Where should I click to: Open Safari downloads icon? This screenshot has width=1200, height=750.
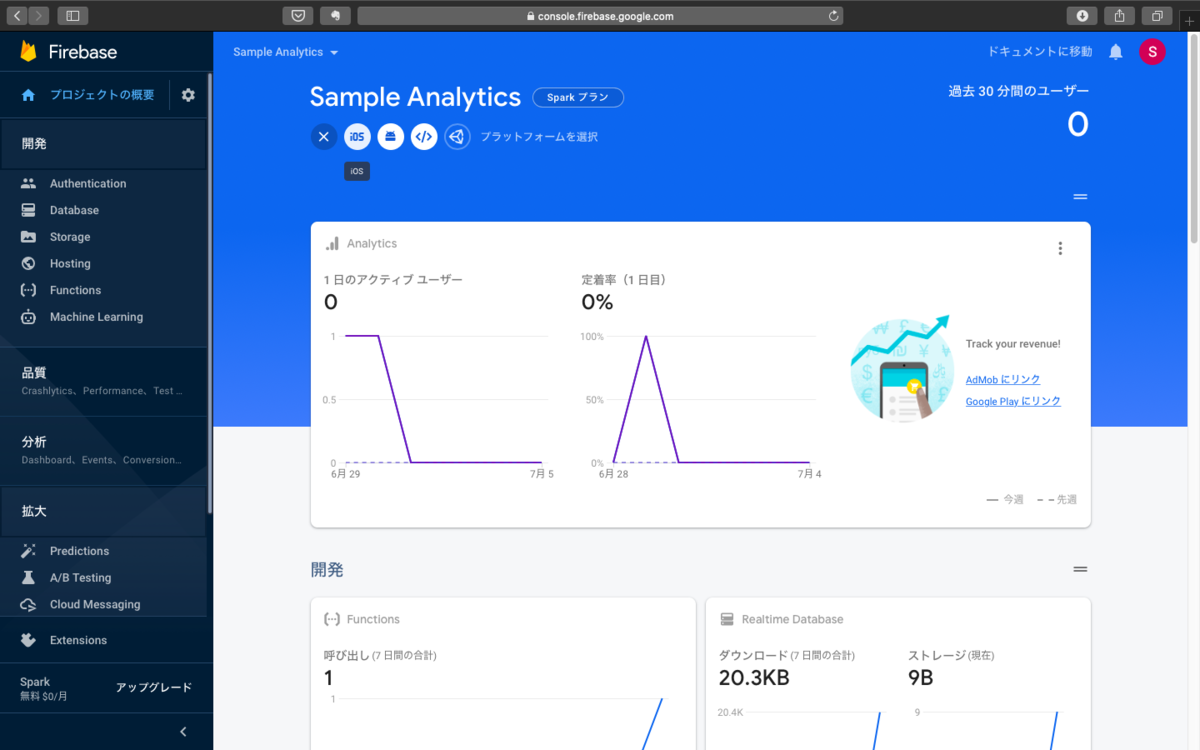pos(1082,16)
